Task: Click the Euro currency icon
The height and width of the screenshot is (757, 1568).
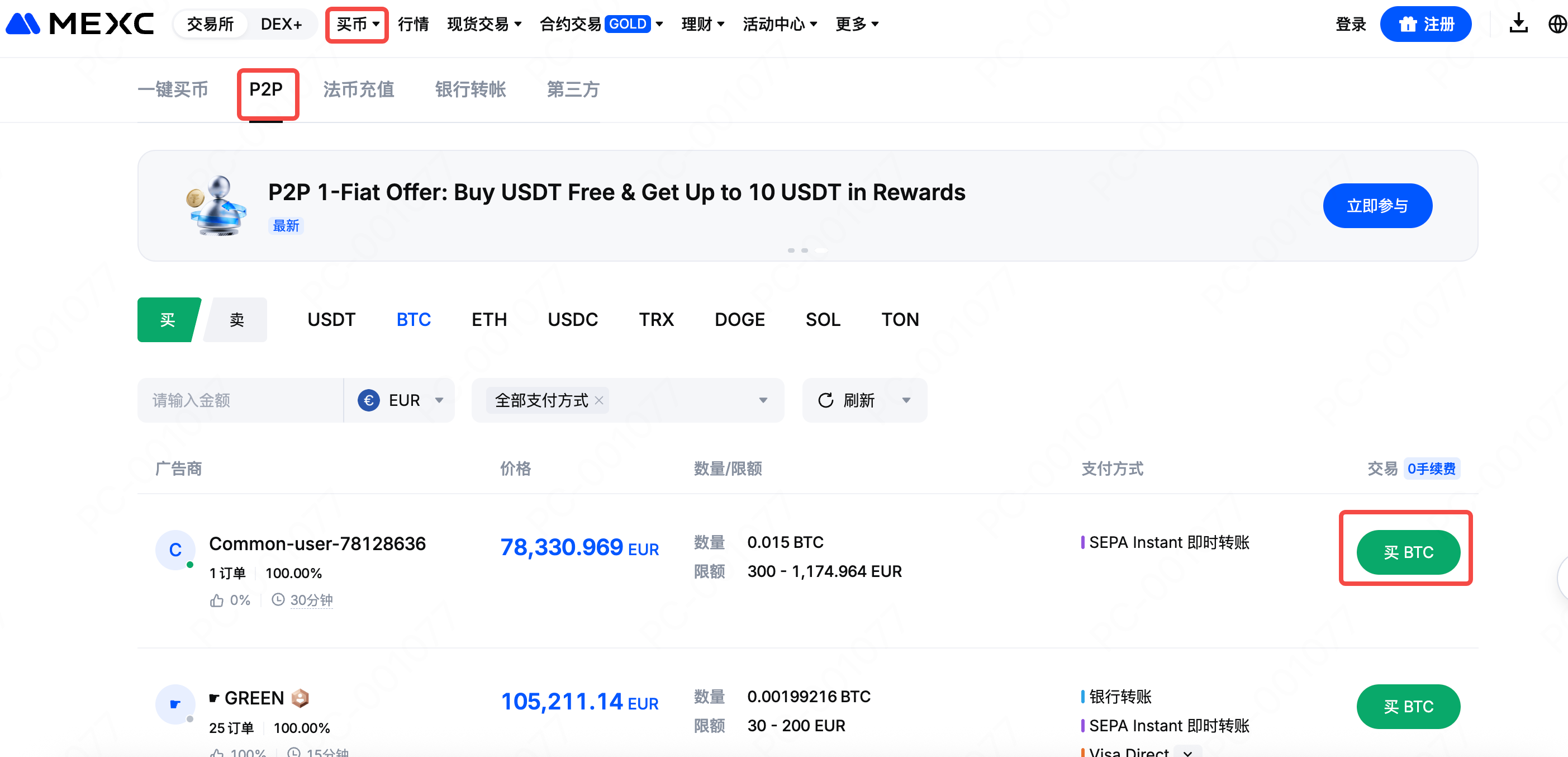Action: 368,400
